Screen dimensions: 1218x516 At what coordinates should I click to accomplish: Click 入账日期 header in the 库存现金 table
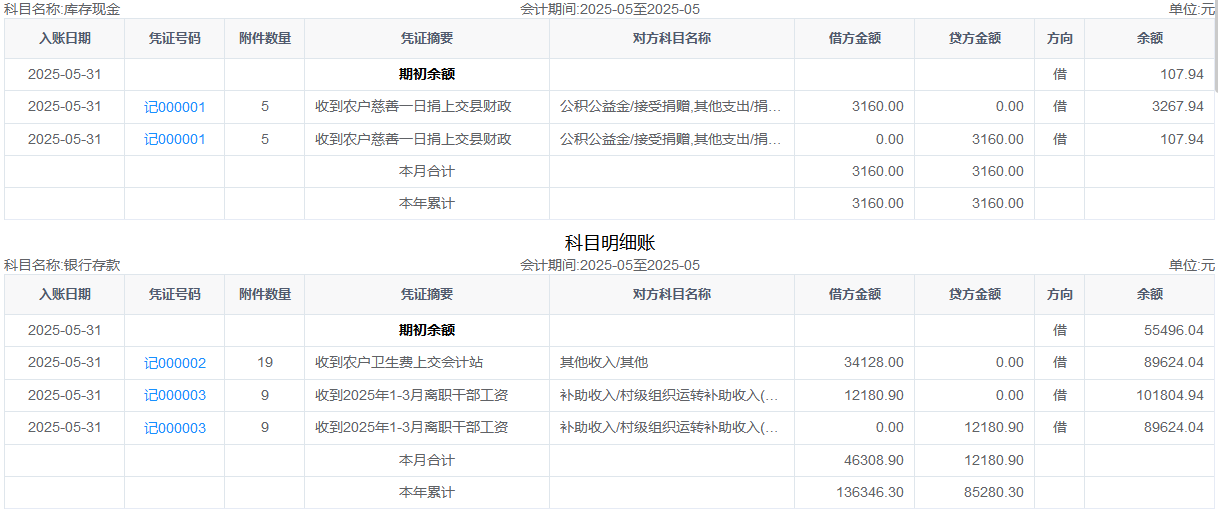(x=64, y=38)
